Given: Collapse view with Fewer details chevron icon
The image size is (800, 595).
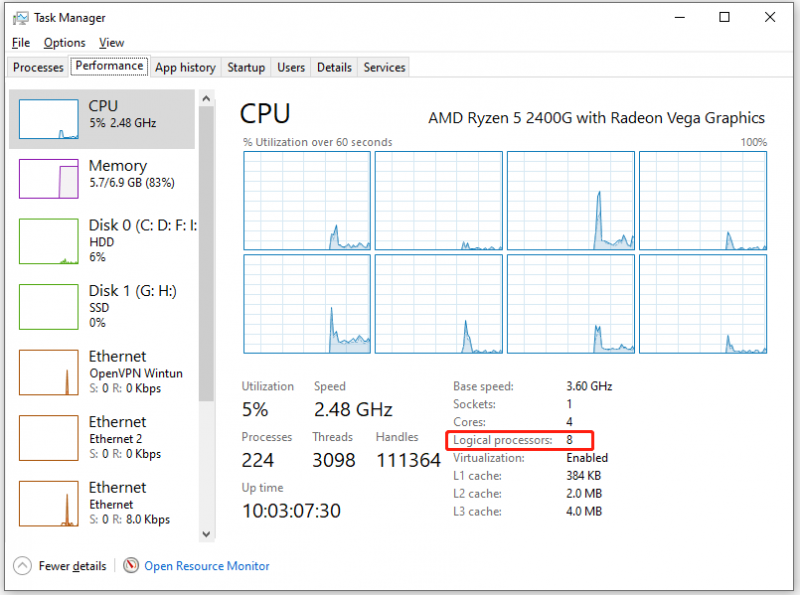Looking at the screenshot, I should (x=22, y=565).
